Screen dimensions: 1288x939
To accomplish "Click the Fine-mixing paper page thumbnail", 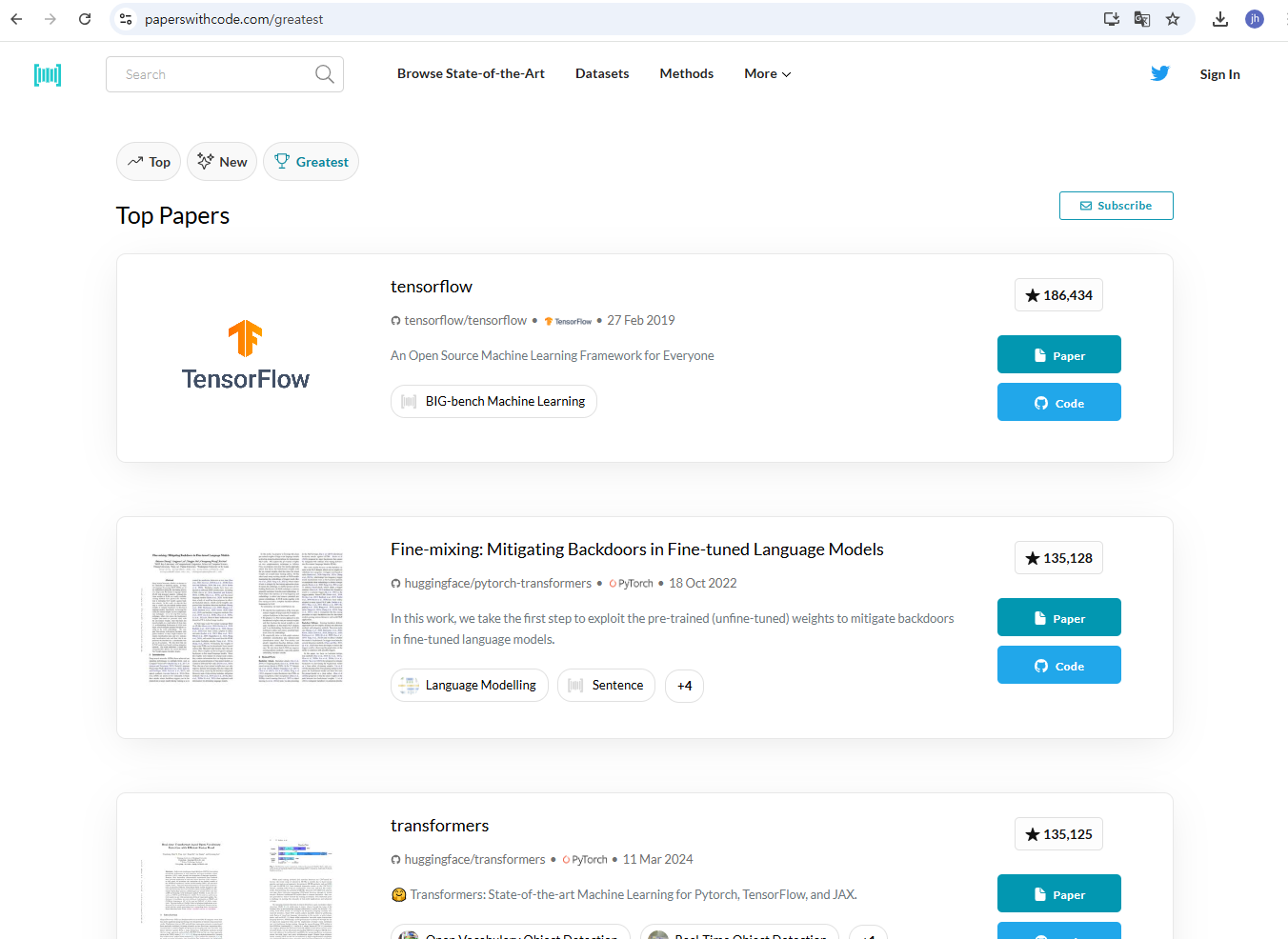I will (x=246, y=617).
